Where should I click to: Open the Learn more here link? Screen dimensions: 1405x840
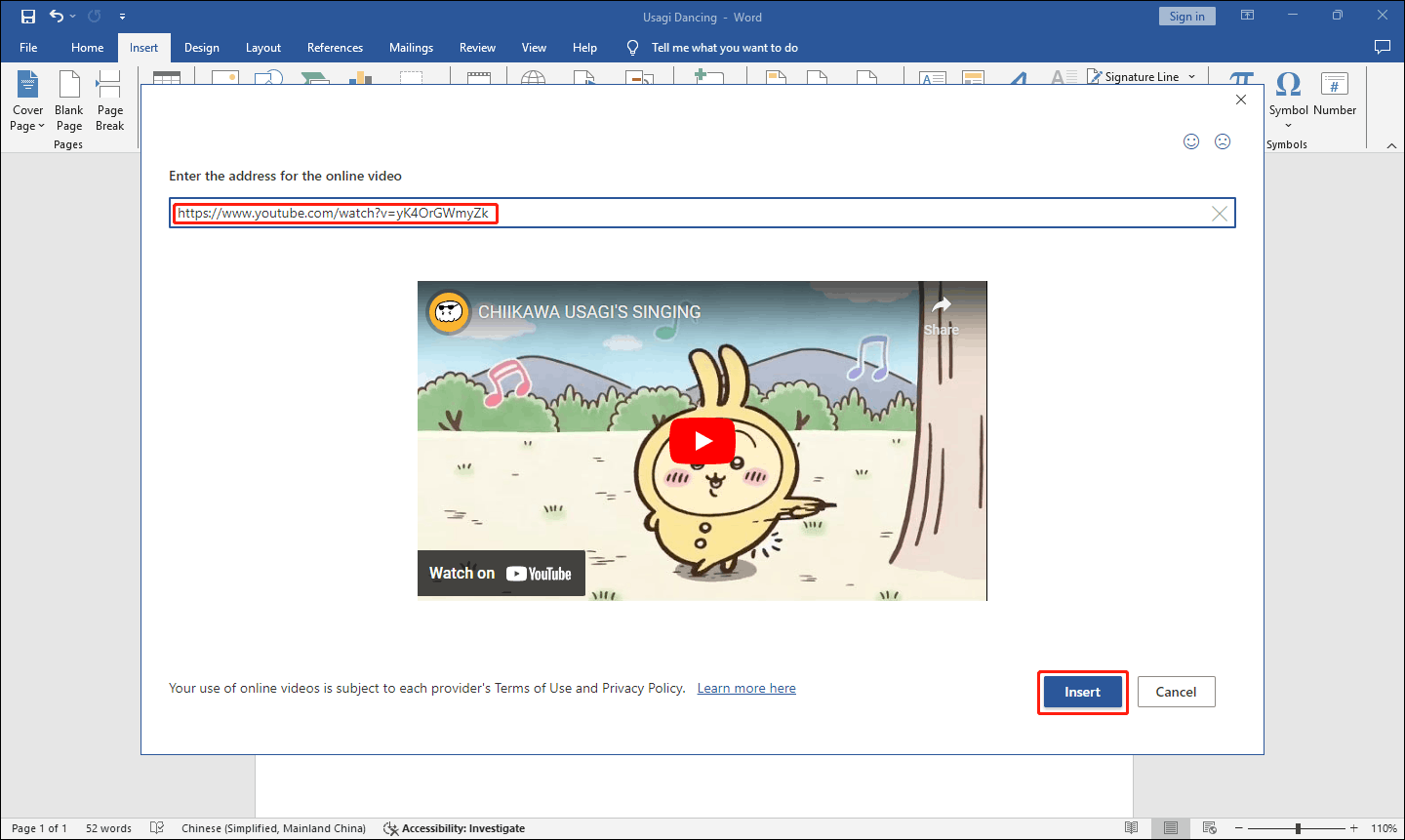(x=746, y=689)
